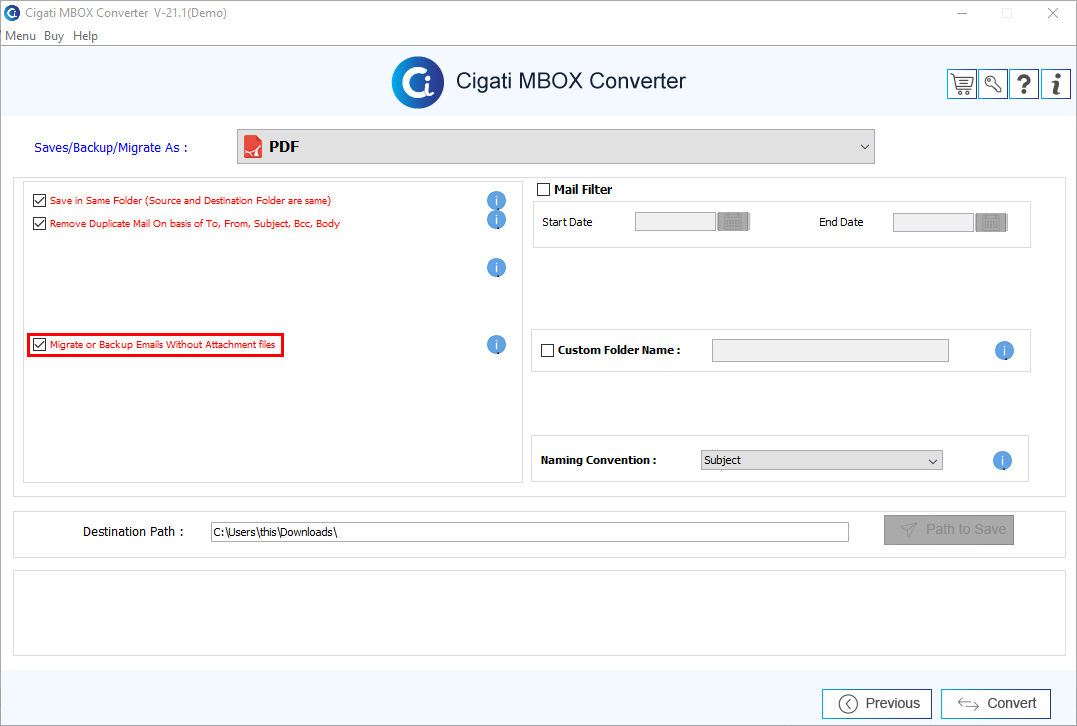1077x726 pixels.
Task: Click the Destination Path input field
Action: point(530,532)
